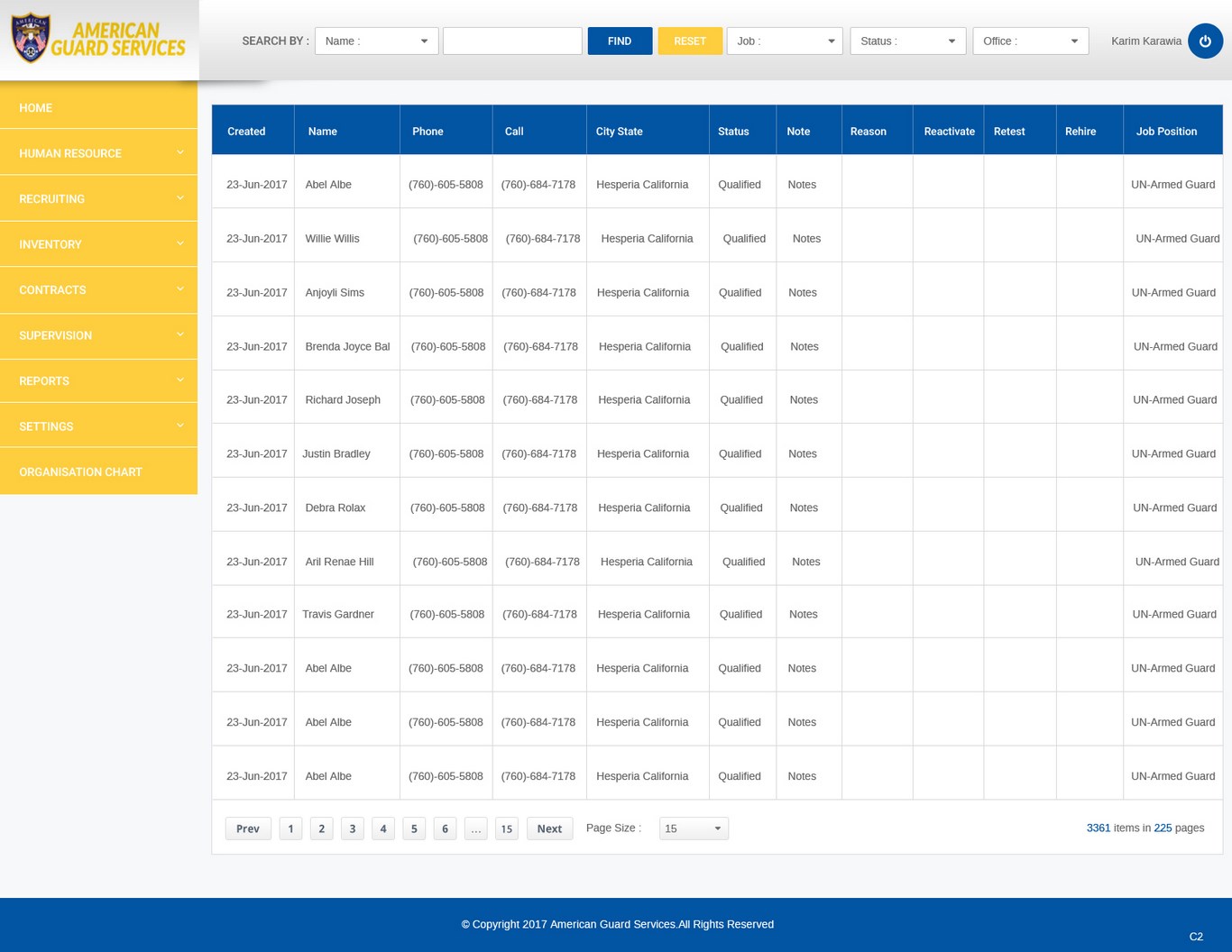Click into the search text field
Viewport: 1232px width, 952px height.
(512, 41)
